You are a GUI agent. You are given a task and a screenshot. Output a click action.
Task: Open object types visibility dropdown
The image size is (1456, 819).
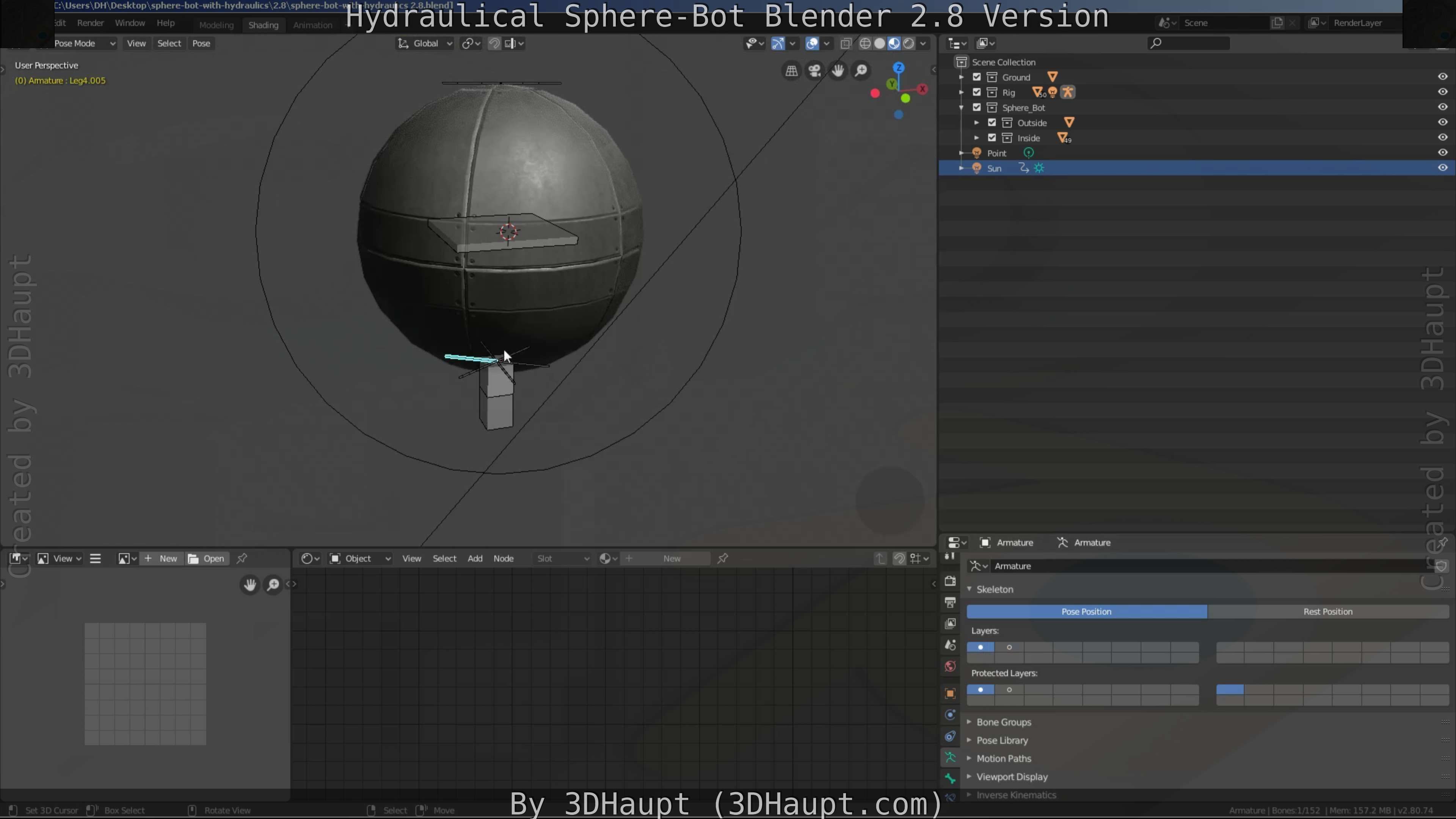(755, 44)
